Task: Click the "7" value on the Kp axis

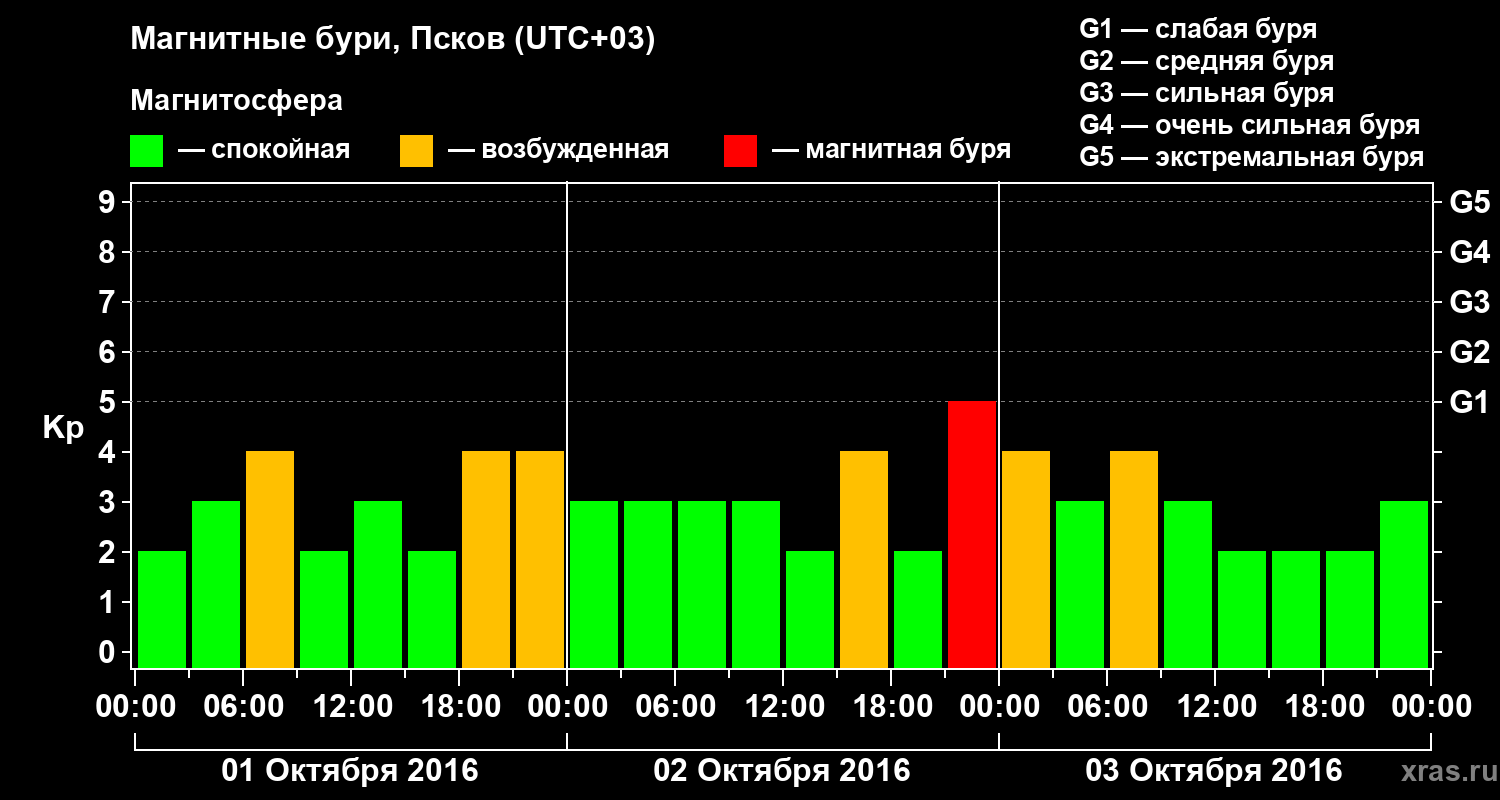Action: click(x=109, y=302)
